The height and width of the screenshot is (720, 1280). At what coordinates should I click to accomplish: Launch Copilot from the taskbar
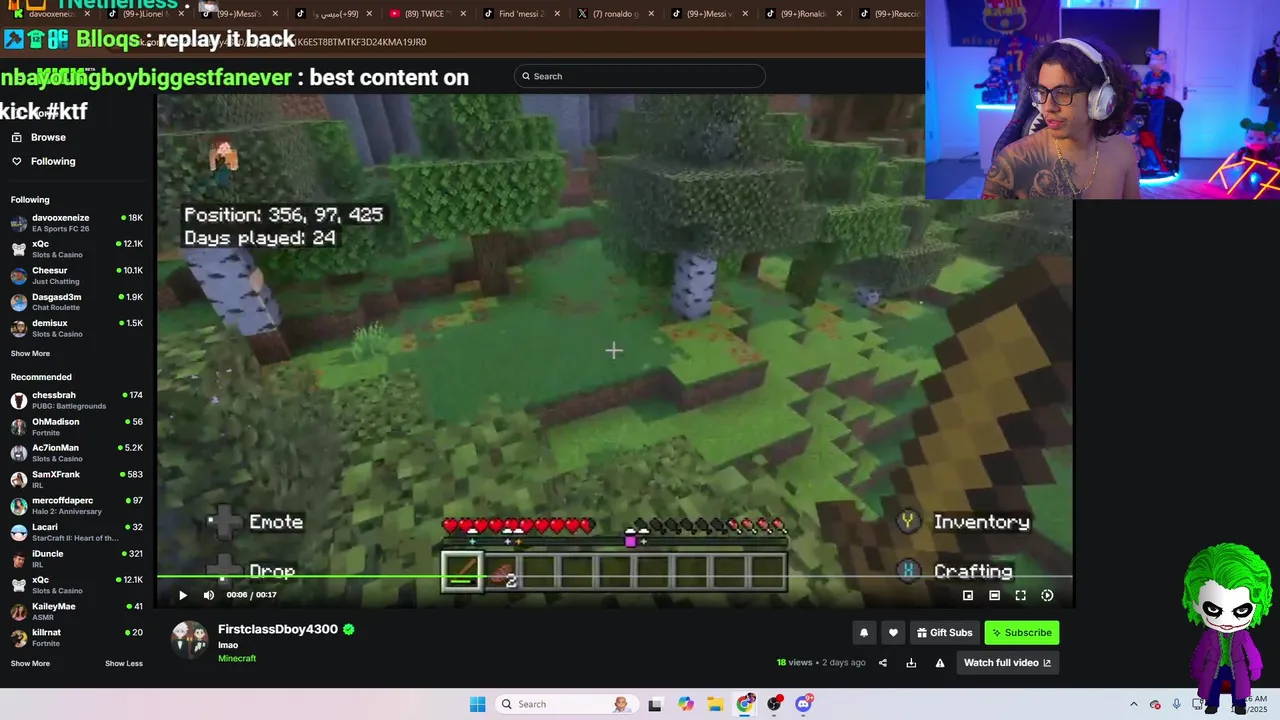click(x=685, y=704)
